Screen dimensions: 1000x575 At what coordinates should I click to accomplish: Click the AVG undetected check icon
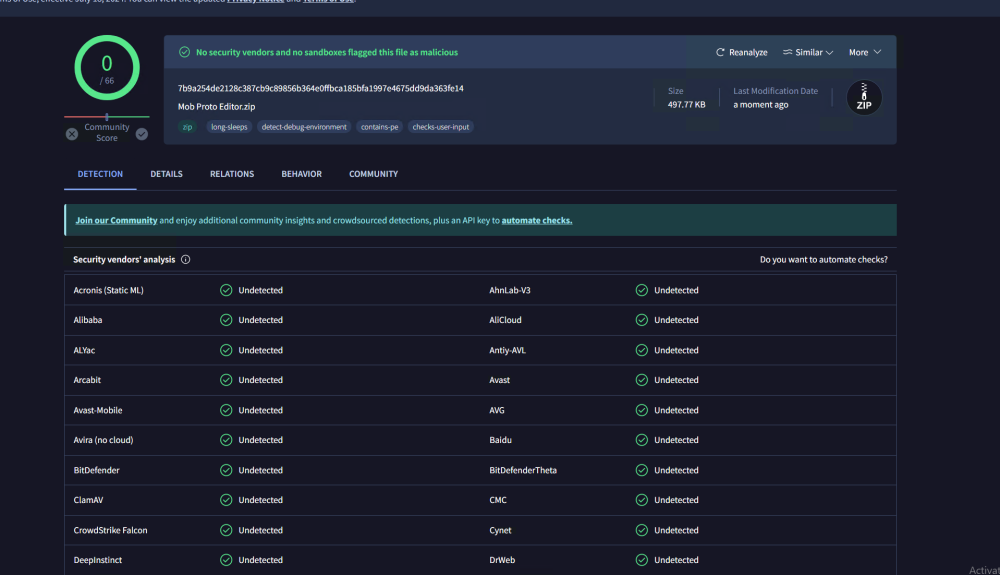pyautogui.click(x=642, y=410)
